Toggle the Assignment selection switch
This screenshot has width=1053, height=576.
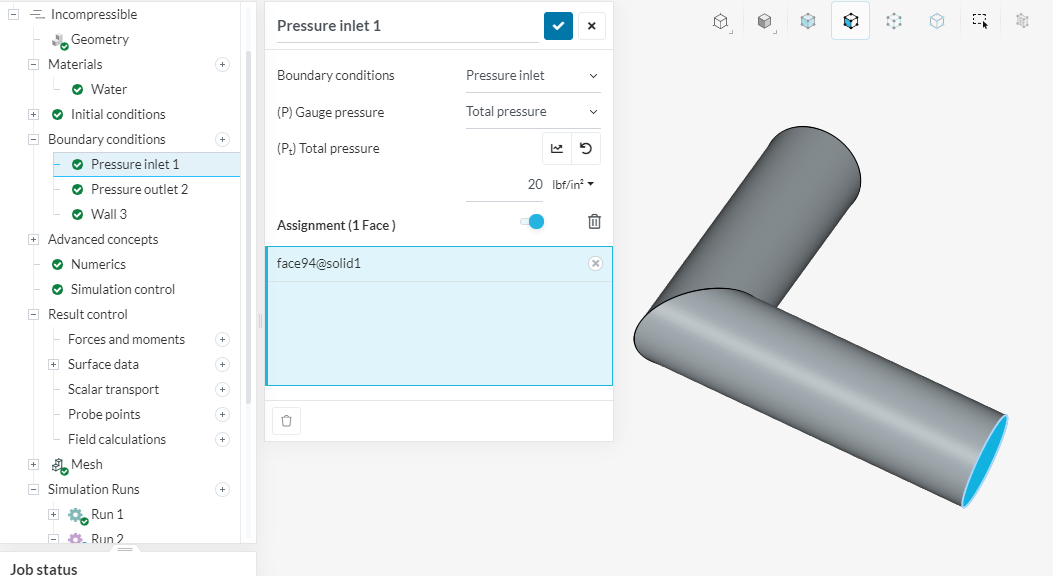coord(532,222)
